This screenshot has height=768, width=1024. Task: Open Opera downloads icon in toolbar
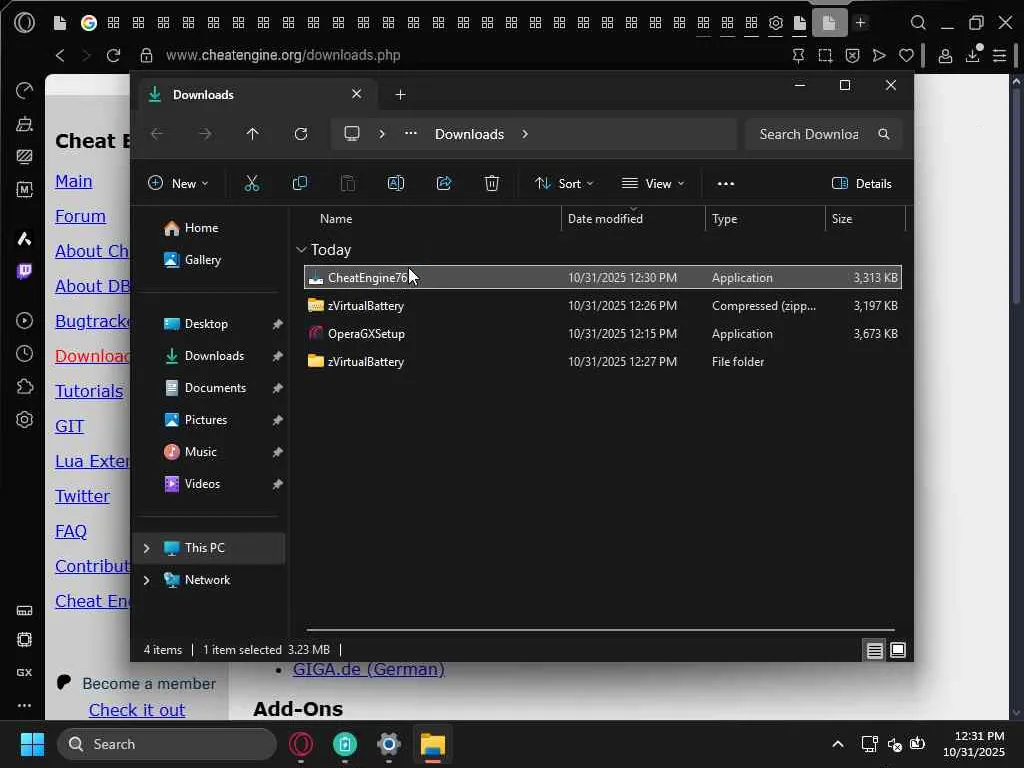click(972, 56)
